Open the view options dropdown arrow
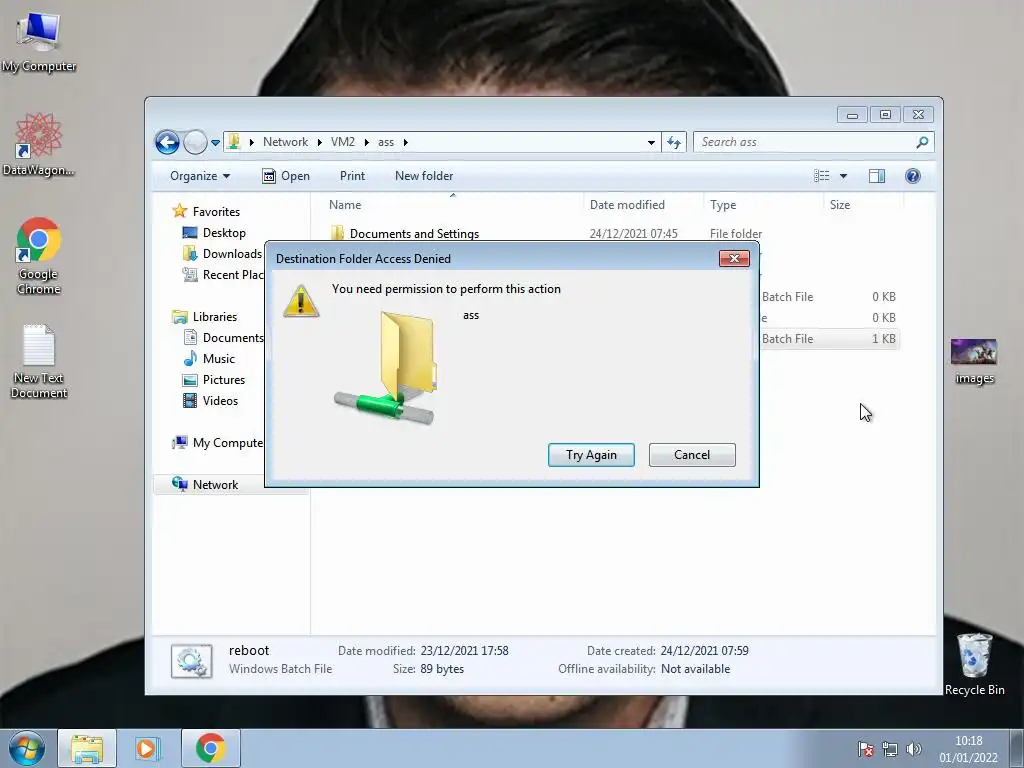The height and width of the screenshot is (768, 1024). point(843,176)
